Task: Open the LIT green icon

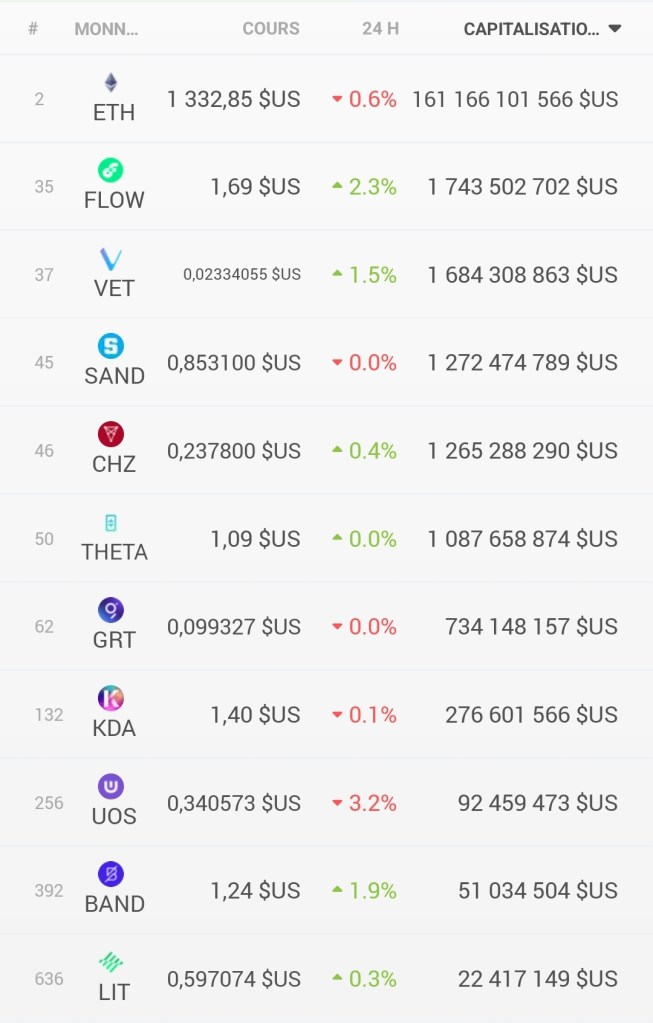Action: pyautogui.click(x=111, y=962)
